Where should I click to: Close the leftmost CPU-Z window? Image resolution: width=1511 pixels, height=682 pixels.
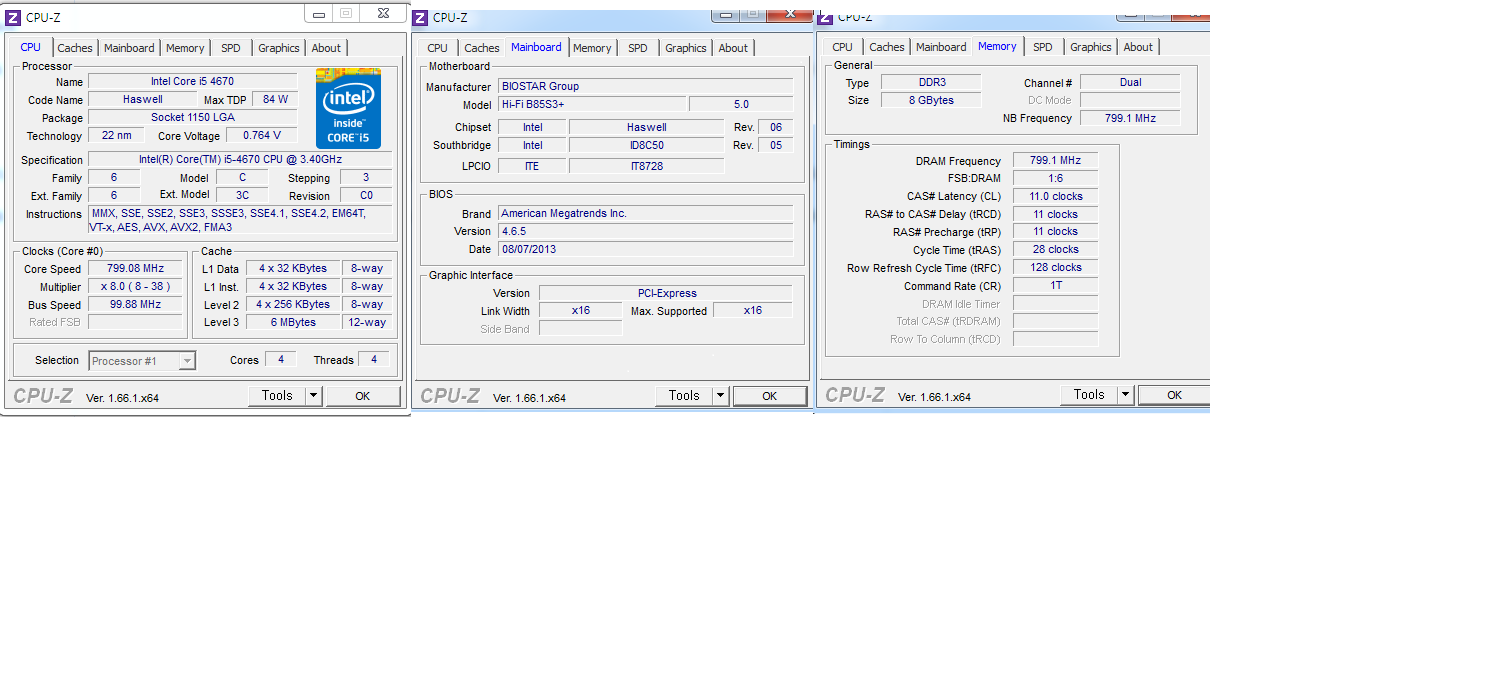[383, 13]
